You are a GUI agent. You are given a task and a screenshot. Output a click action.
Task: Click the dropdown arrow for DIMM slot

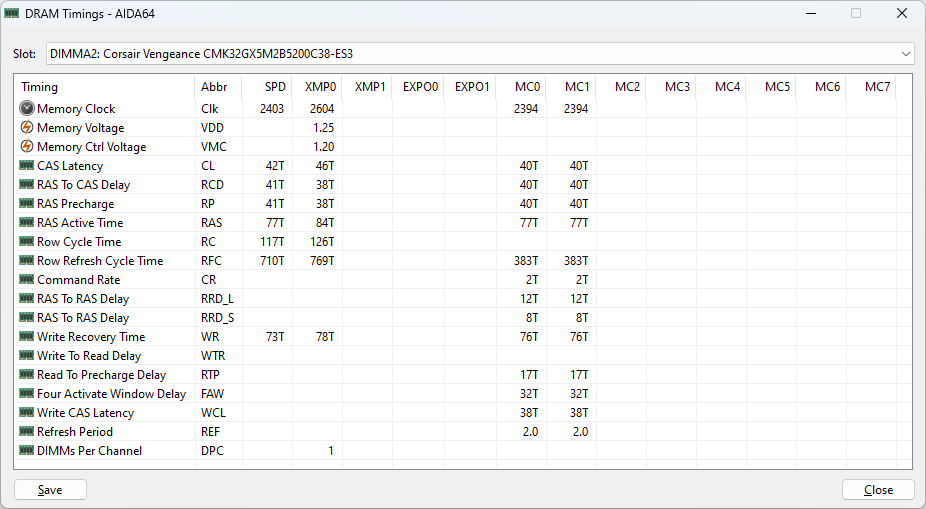click(905, 53)
